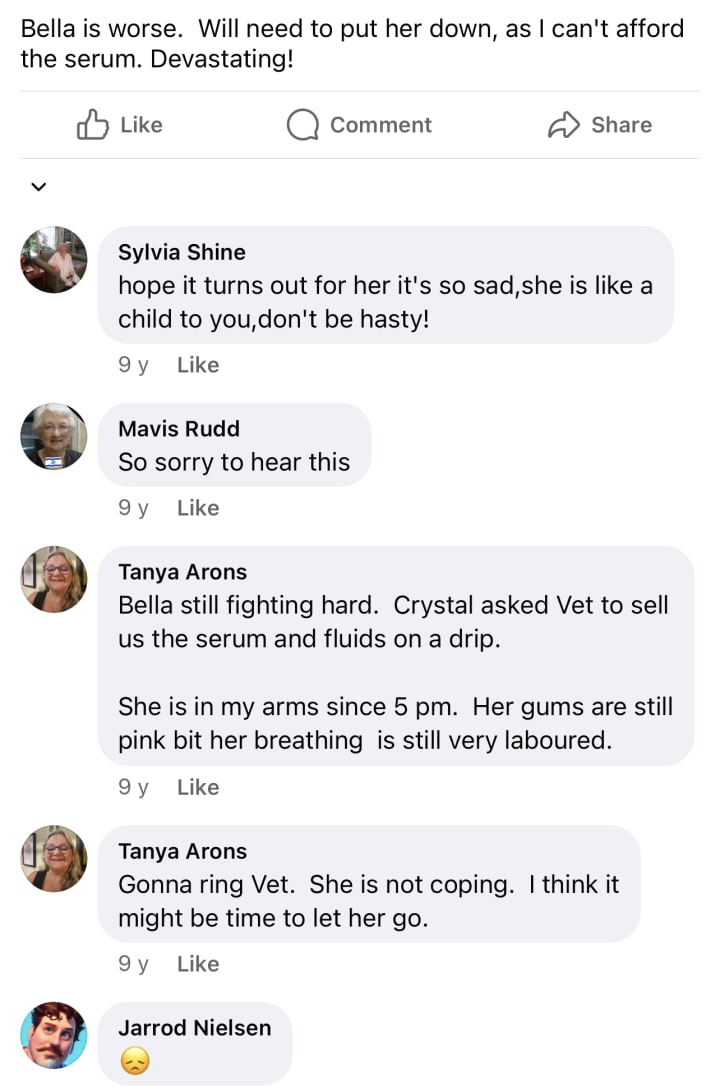Like Mavis Rudd's comment
Viewport: 720px width, 1087px height.
tap(197, 508)
